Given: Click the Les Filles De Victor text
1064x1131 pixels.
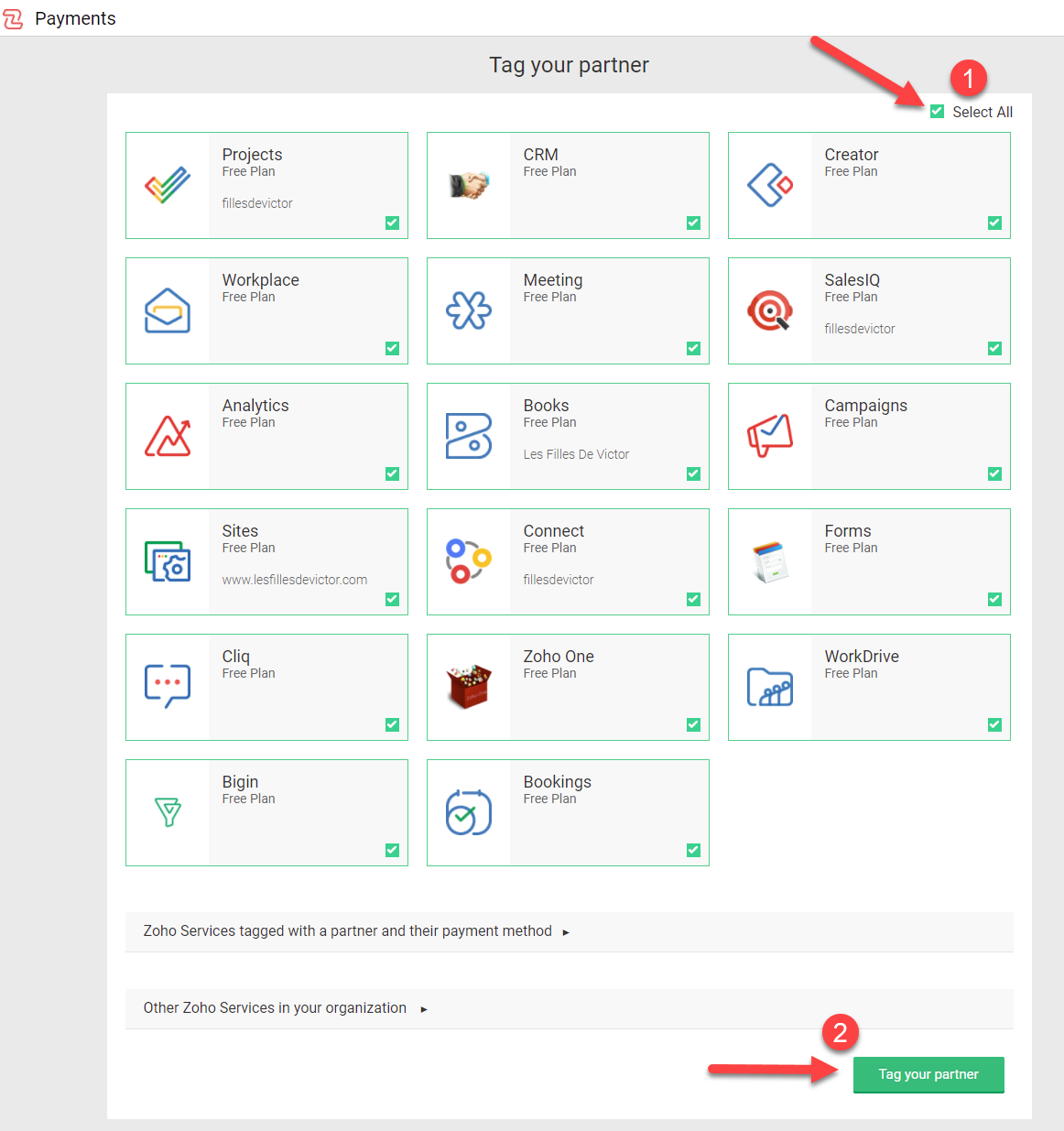Looking at the screenshot, I should point(576,454).
